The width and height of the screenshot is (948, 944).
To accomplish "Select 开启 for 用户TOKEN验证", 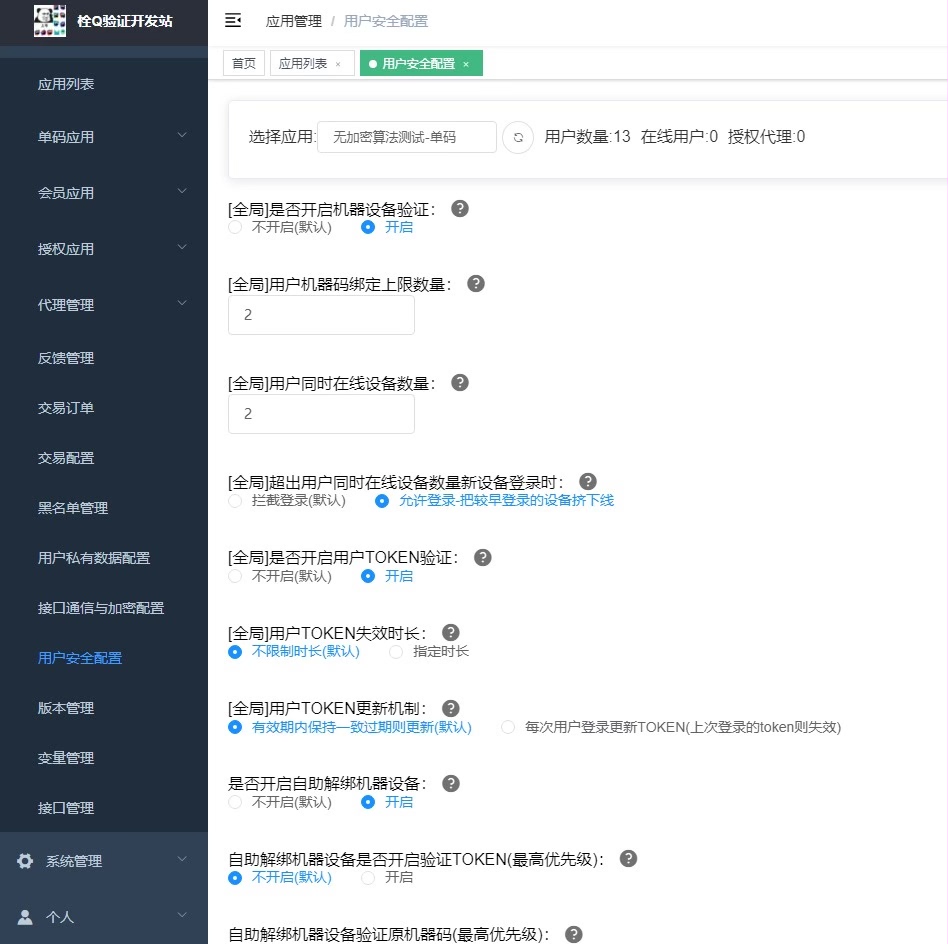I will tap(387, 576).
